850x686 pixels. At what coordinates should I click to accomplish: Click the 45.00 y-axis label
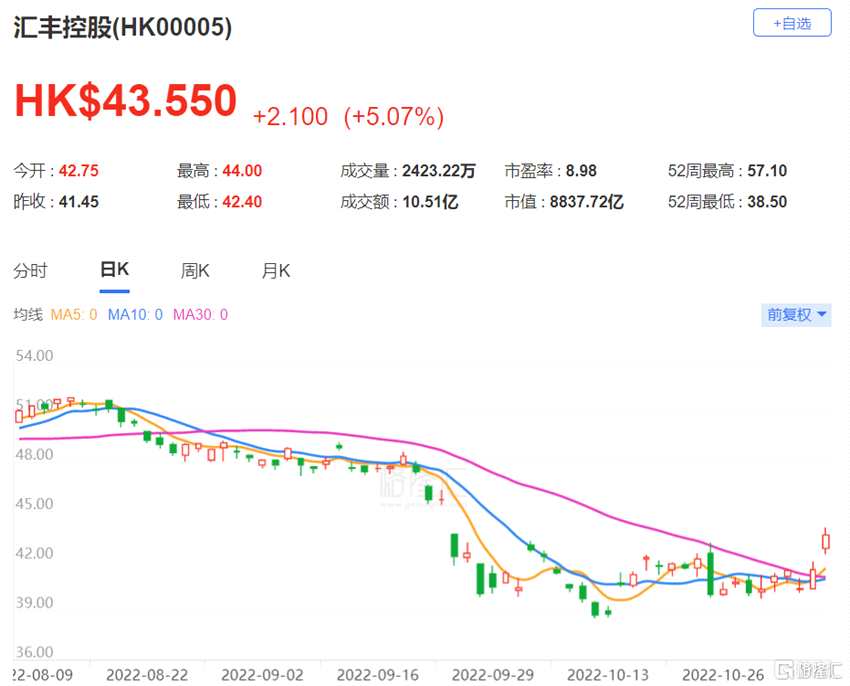tap(34, 504)
